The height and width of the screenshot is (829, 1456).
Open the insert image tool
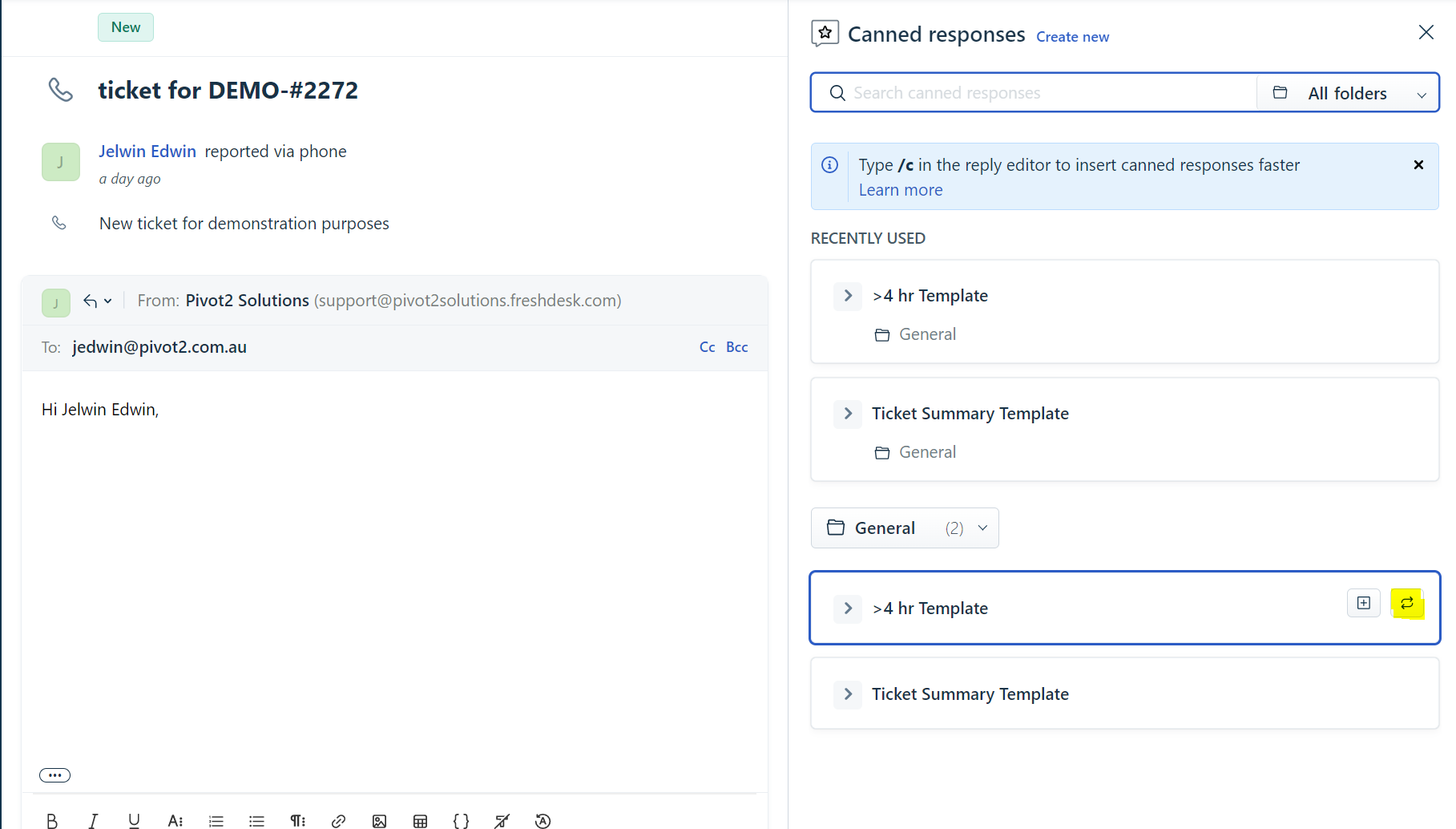click(x=379, y=820)
